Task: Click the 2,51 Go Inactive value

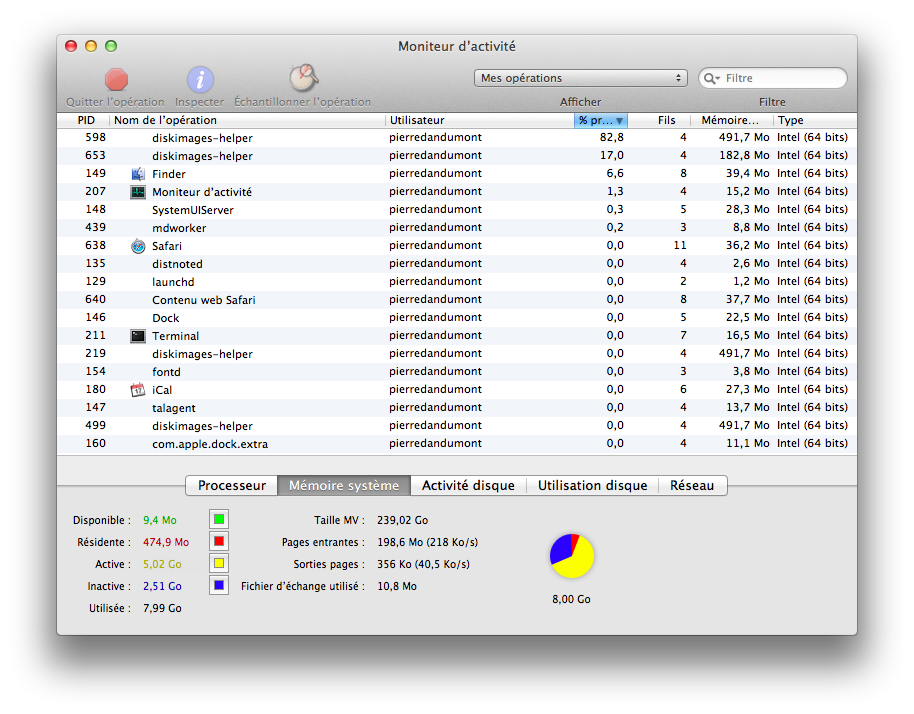Action: [x=162, y=586]
